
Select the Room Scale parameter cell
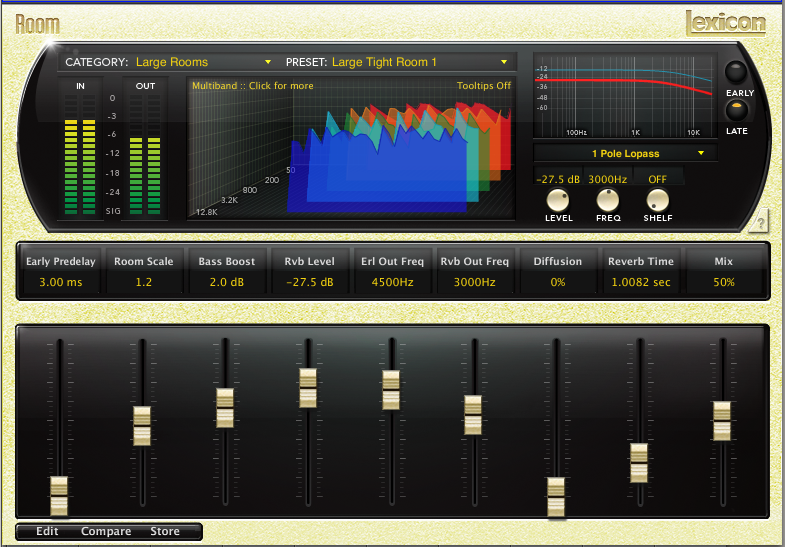[144, 271]
